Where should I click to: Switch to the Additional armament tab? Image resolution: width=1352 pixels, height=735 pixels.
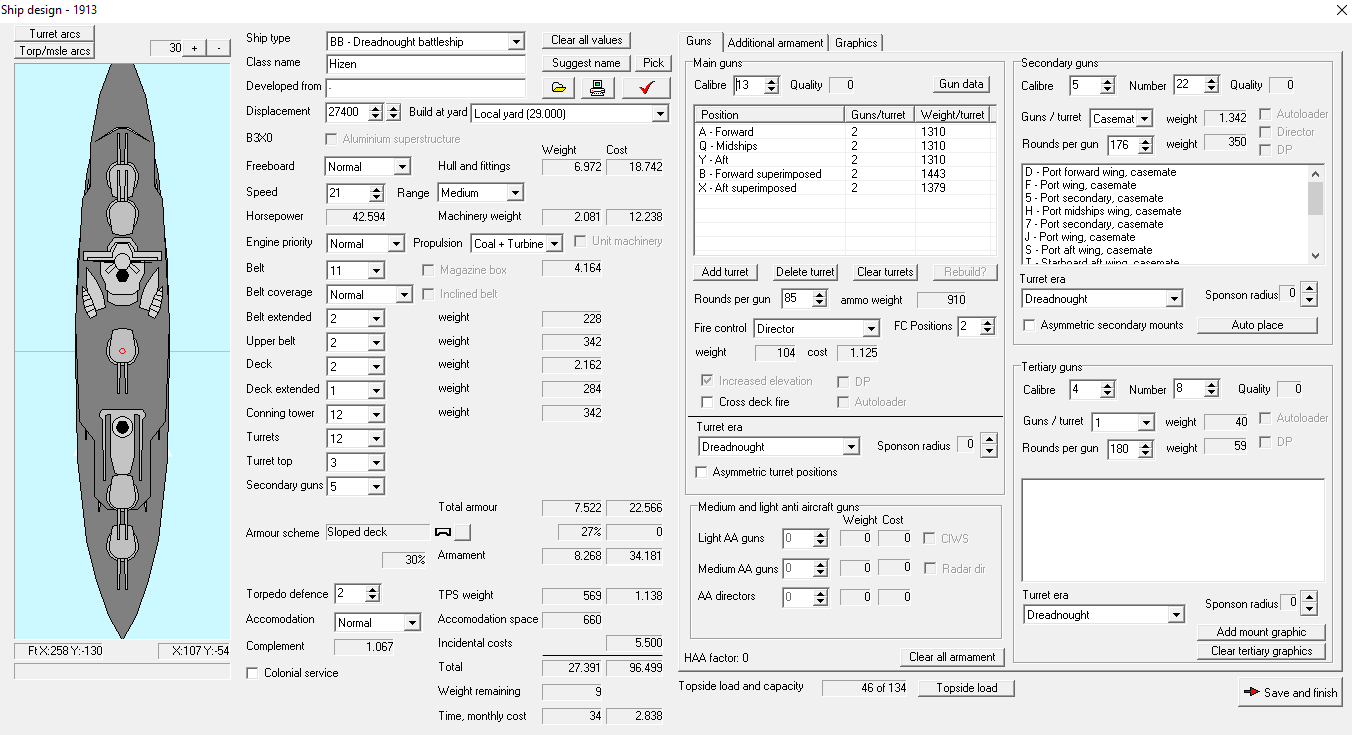click(776, 43)
